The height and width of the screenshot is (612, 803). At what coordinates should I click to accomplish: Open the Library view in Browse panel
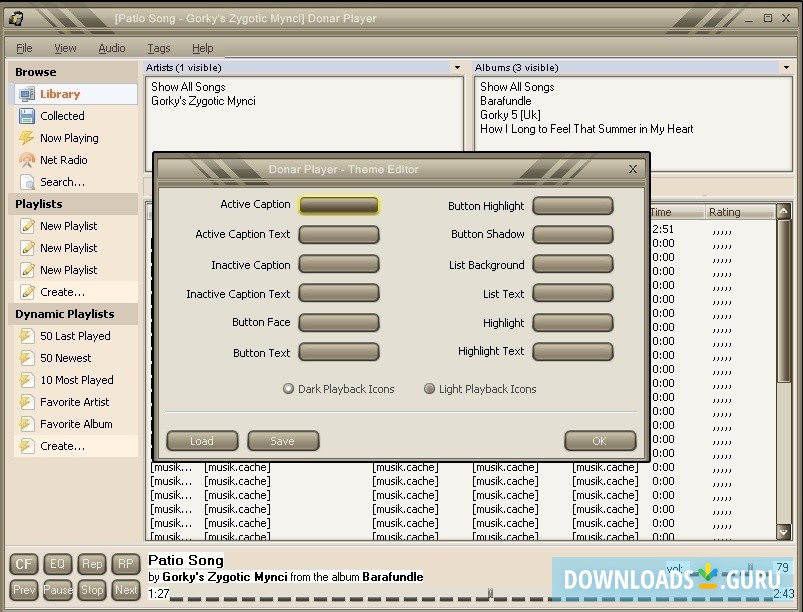[x=62, y=93]
